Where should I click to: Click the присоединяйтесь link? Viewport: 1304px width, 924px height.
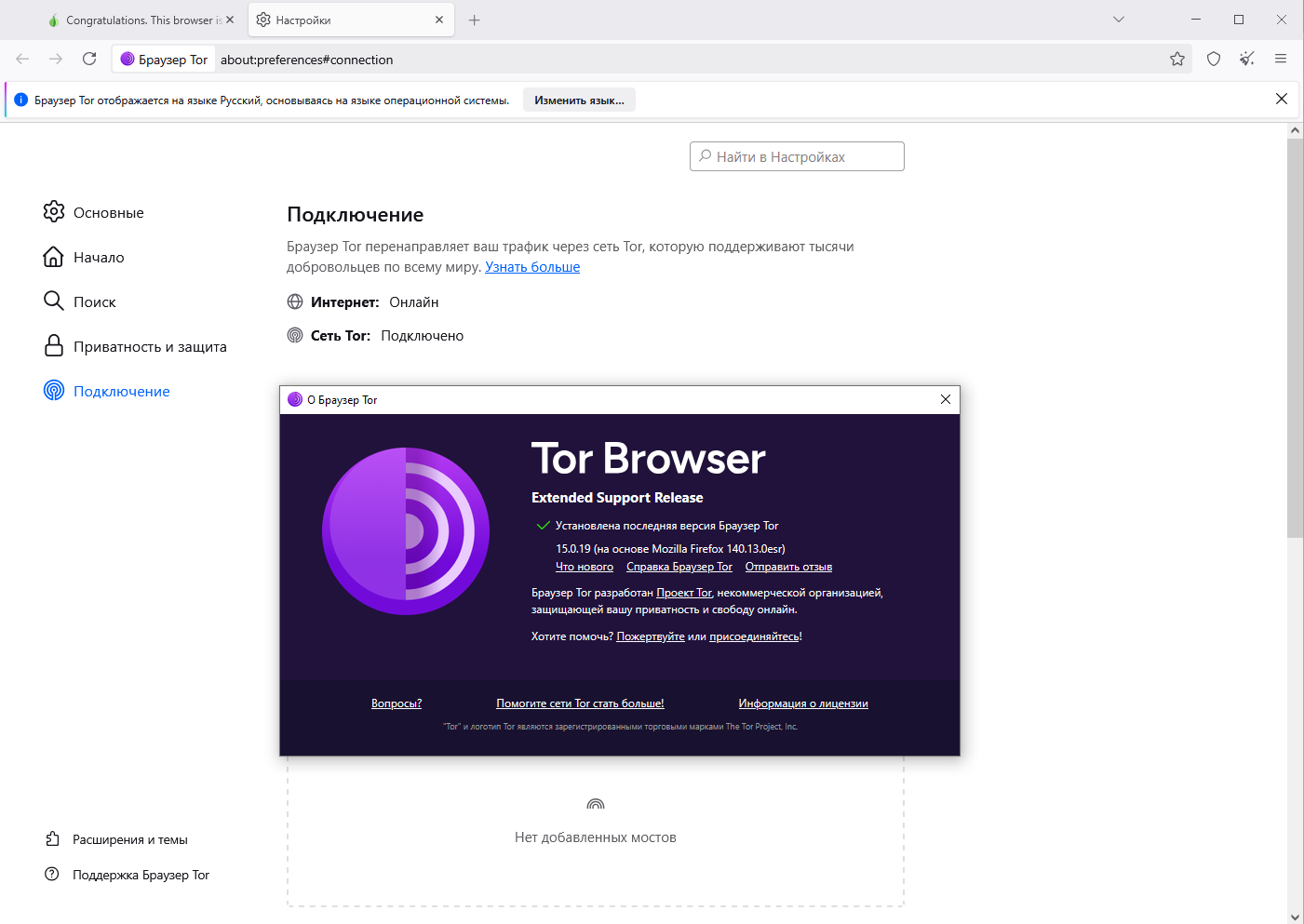754,636
